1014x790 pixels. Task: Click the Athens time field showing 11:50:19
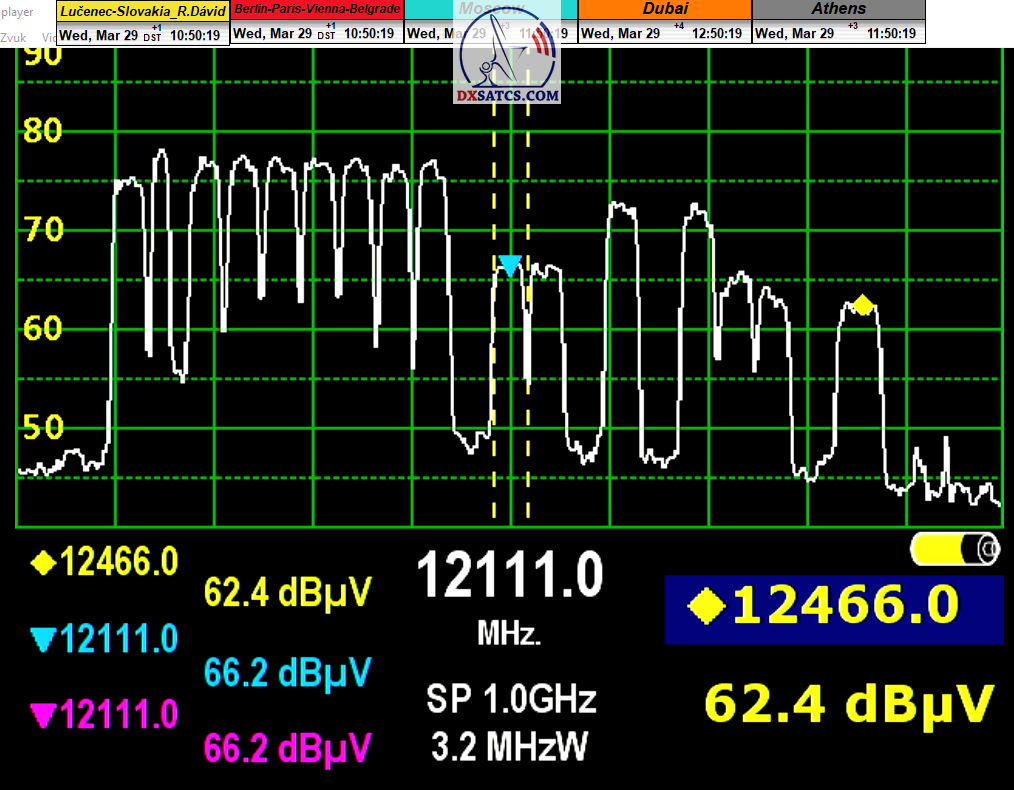point(888,33)
